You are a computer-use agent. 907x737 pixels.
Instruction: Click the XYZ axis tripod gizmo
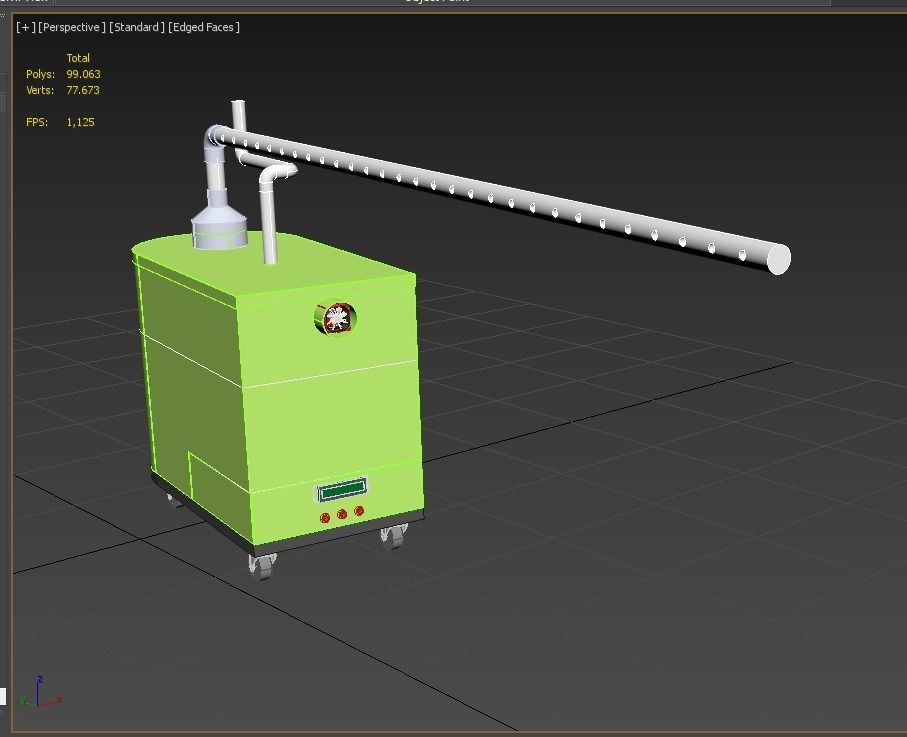(40, 692)
